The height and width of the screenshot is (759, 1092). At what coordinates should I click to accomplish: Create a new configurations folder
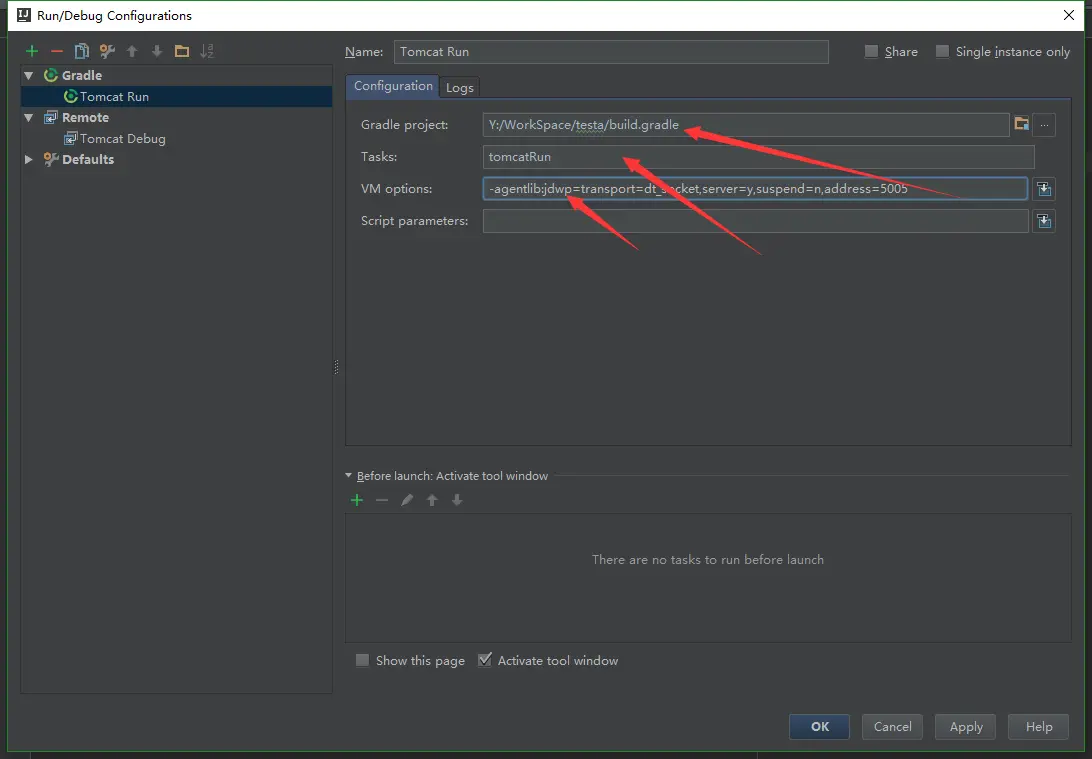(x=182, y=52)
